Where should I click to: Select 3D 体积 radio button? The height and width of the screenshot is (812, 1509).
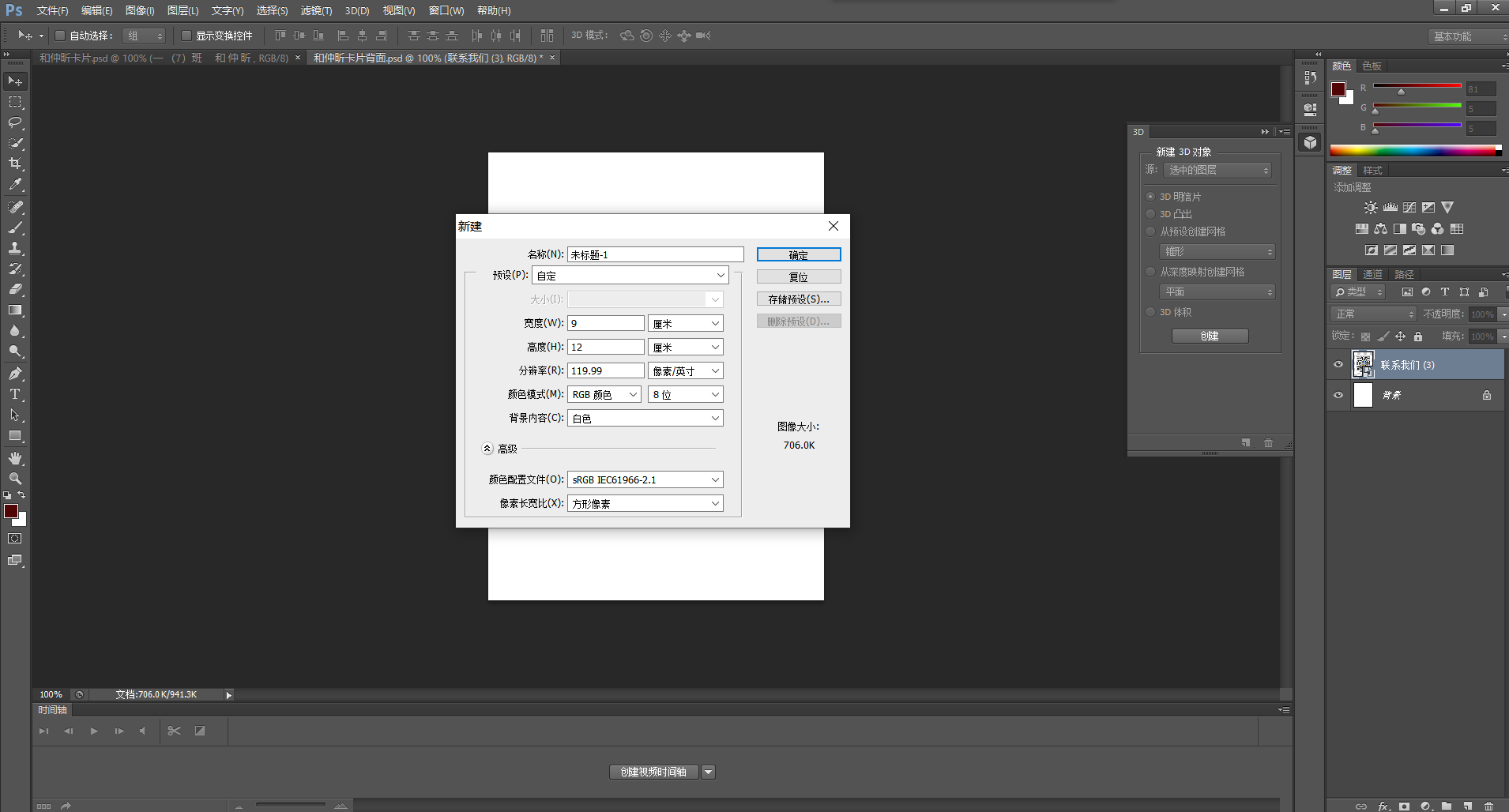(x=1150, y=312)
